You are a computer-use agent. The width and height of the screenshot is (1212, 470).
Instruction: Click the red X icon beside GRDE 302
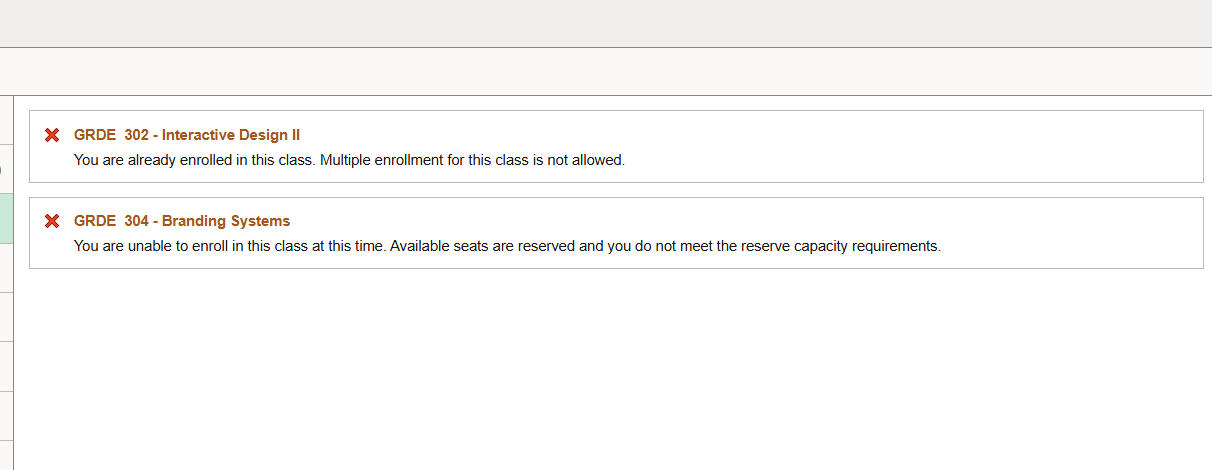(52, 135)
